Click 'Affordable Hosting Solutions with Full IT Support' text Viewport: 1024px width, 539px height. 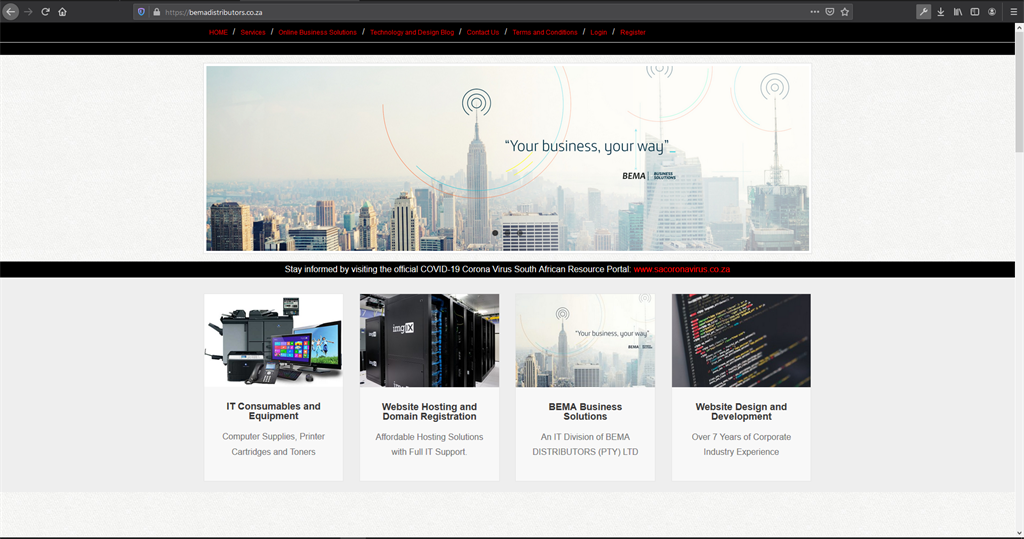[x=429, y=444]
